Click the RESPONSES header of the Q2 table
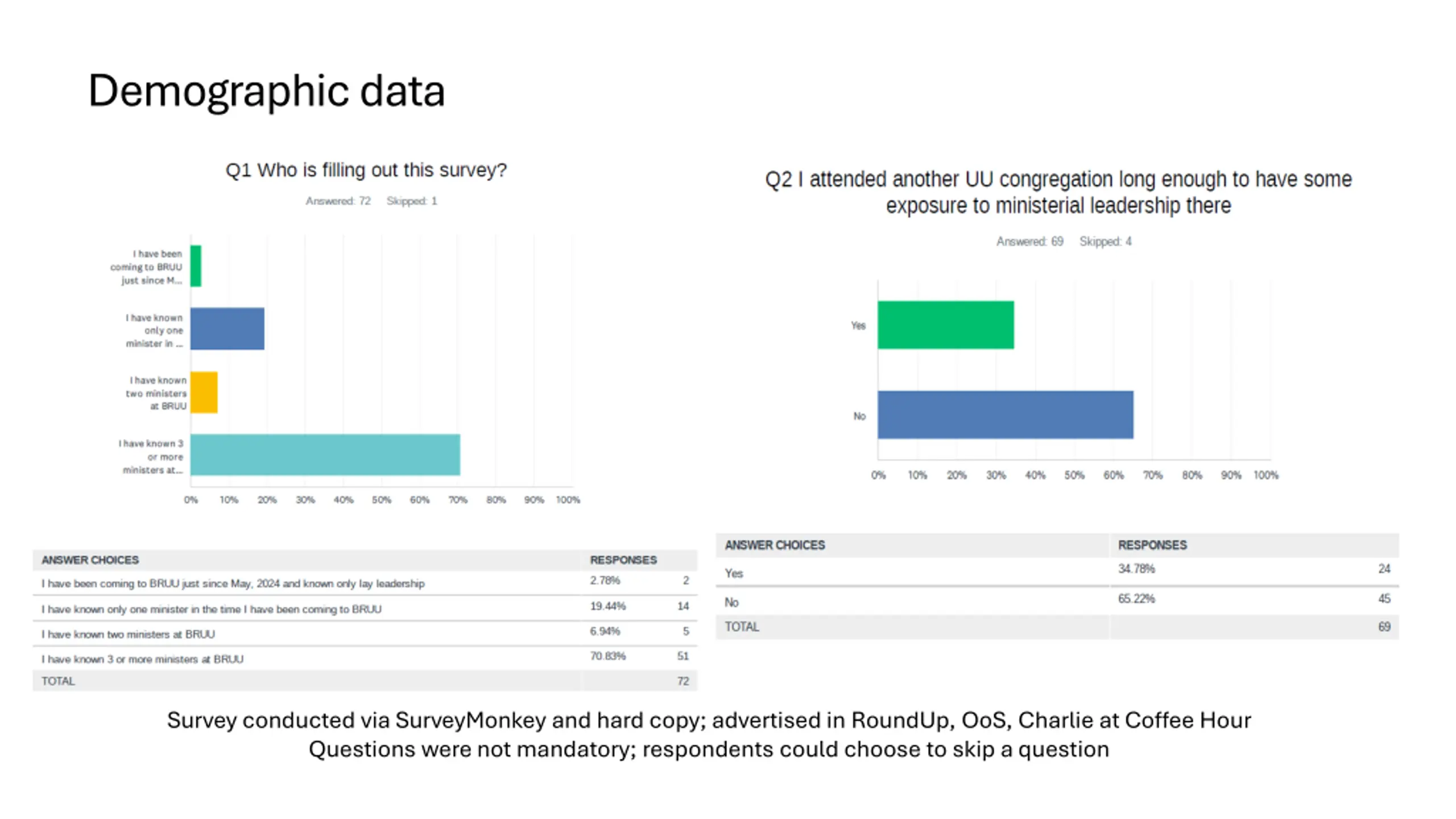 point(1152,545)
